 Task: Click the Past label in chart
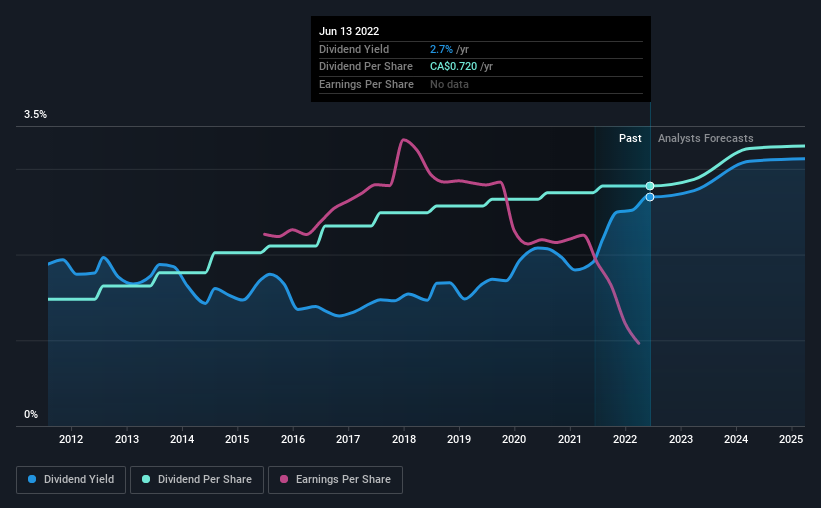pyautogui.click(x=630, y=138)
